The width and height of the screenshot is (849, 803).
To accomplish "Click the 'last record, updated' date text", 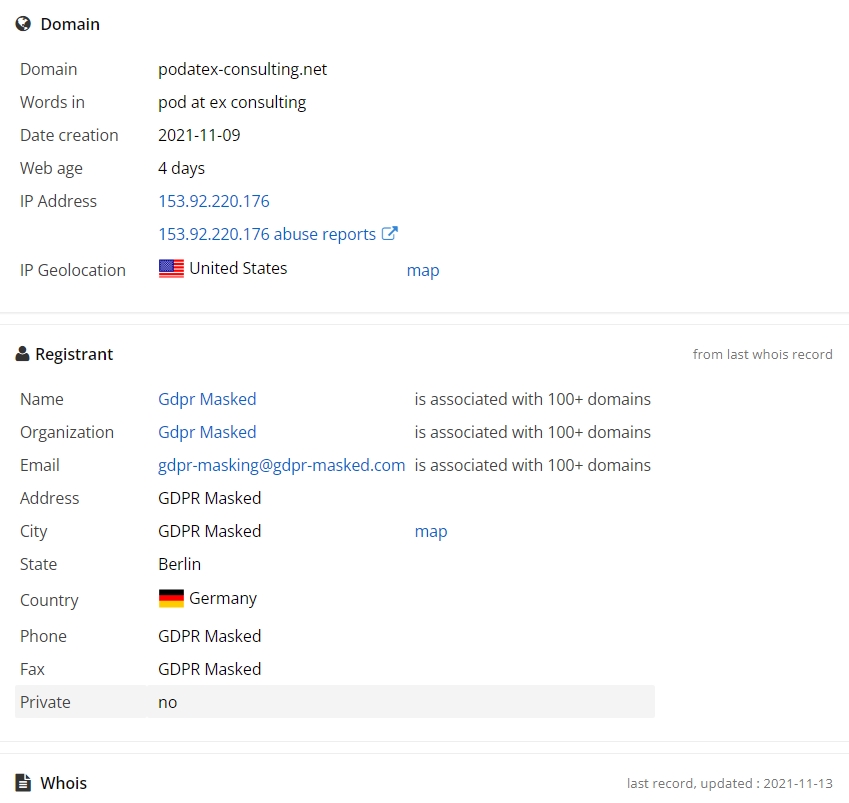I will (x=729, y=784).
